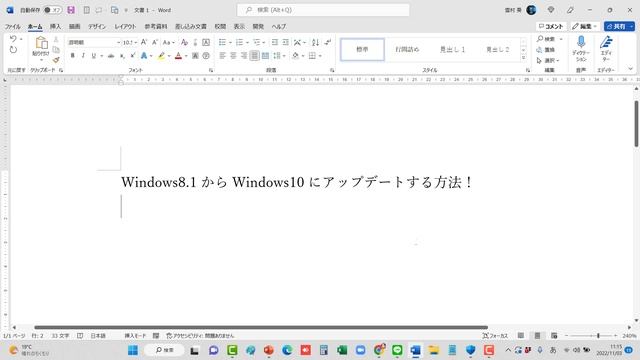Click the Character Border icon
This screenshot has height=360, width=640.
206,42
